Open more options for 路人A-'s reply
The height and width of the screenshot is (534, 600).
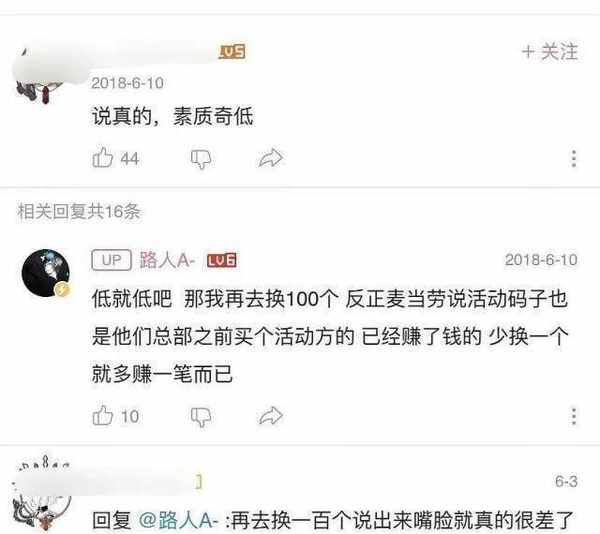574,416
